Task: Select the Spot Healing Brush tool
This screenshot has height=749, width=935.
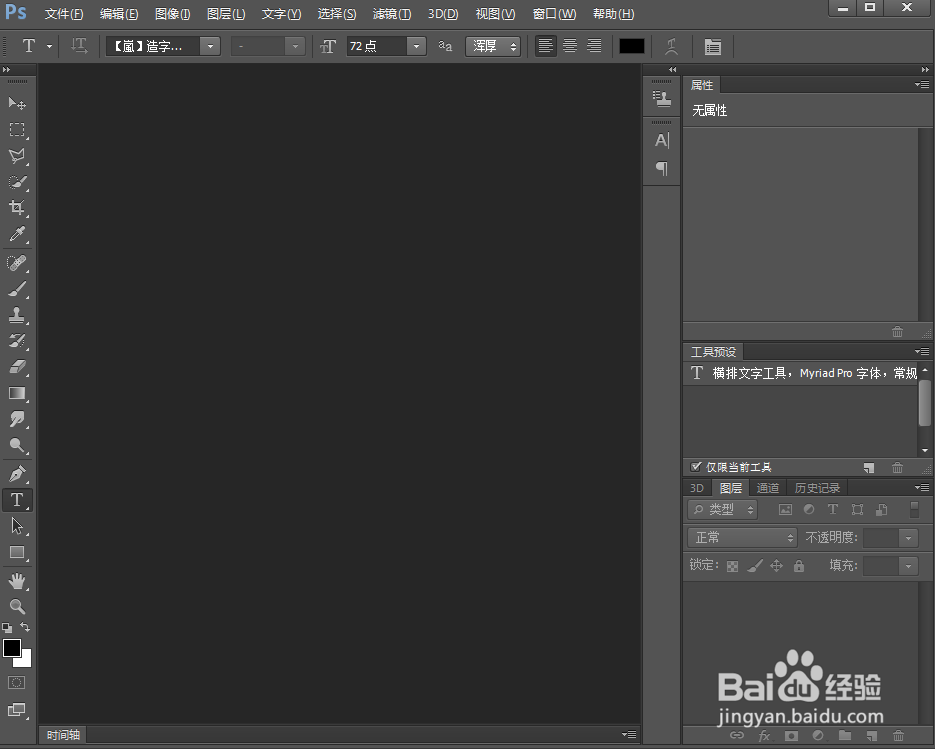Action: pos(17,263)
